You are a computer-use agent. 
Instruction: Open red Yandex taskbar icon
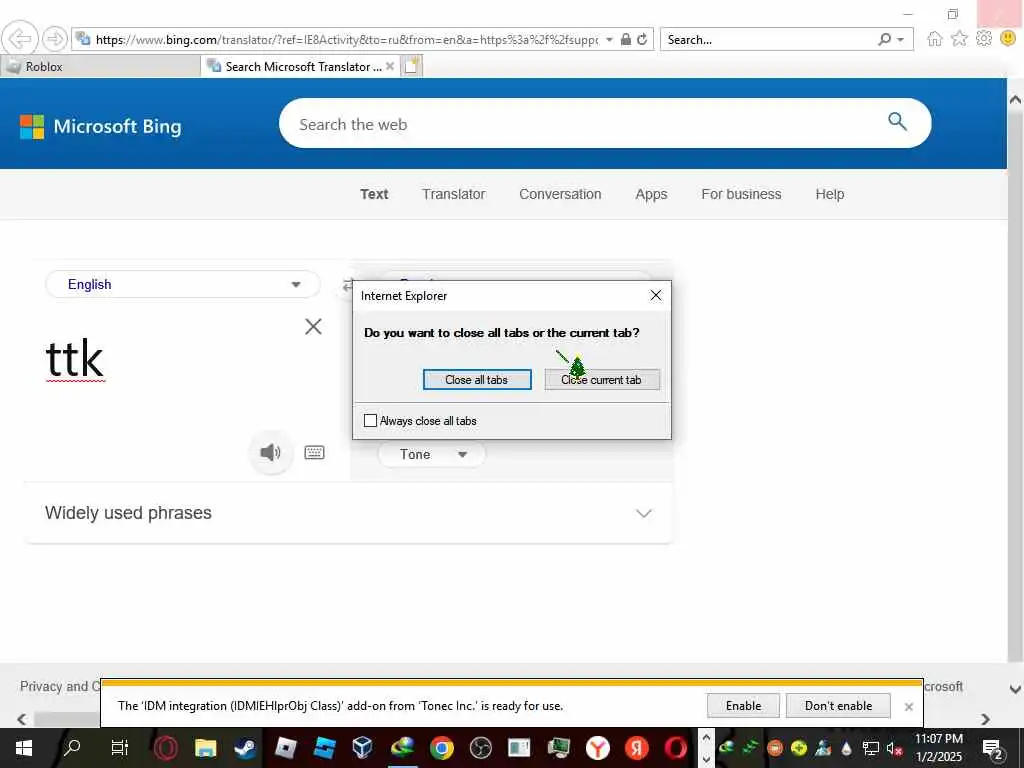[637, 748]
